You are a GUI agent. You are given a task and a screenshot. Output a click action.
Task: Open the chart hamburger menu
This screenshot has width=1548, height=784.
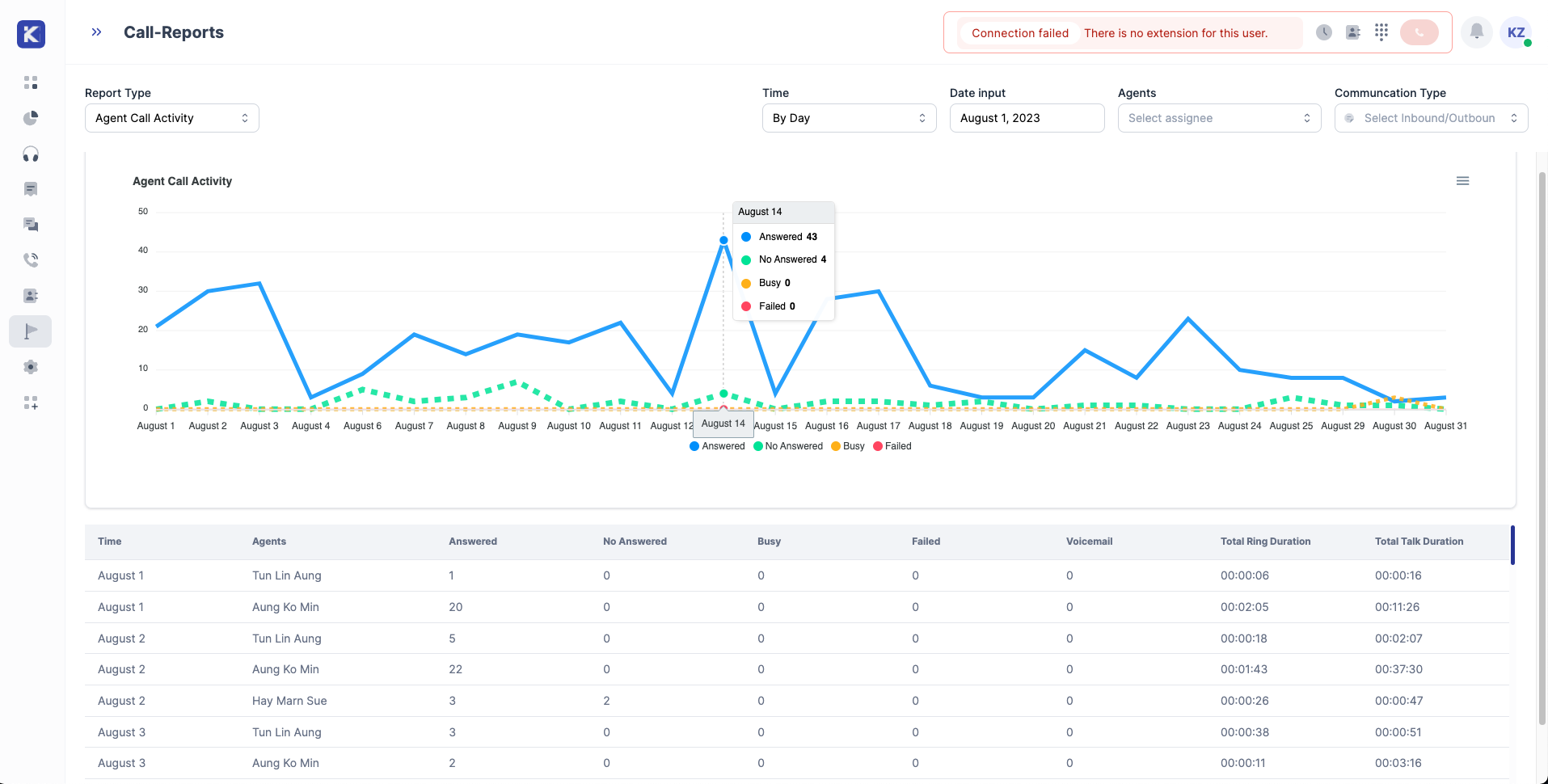point(1462,181)
